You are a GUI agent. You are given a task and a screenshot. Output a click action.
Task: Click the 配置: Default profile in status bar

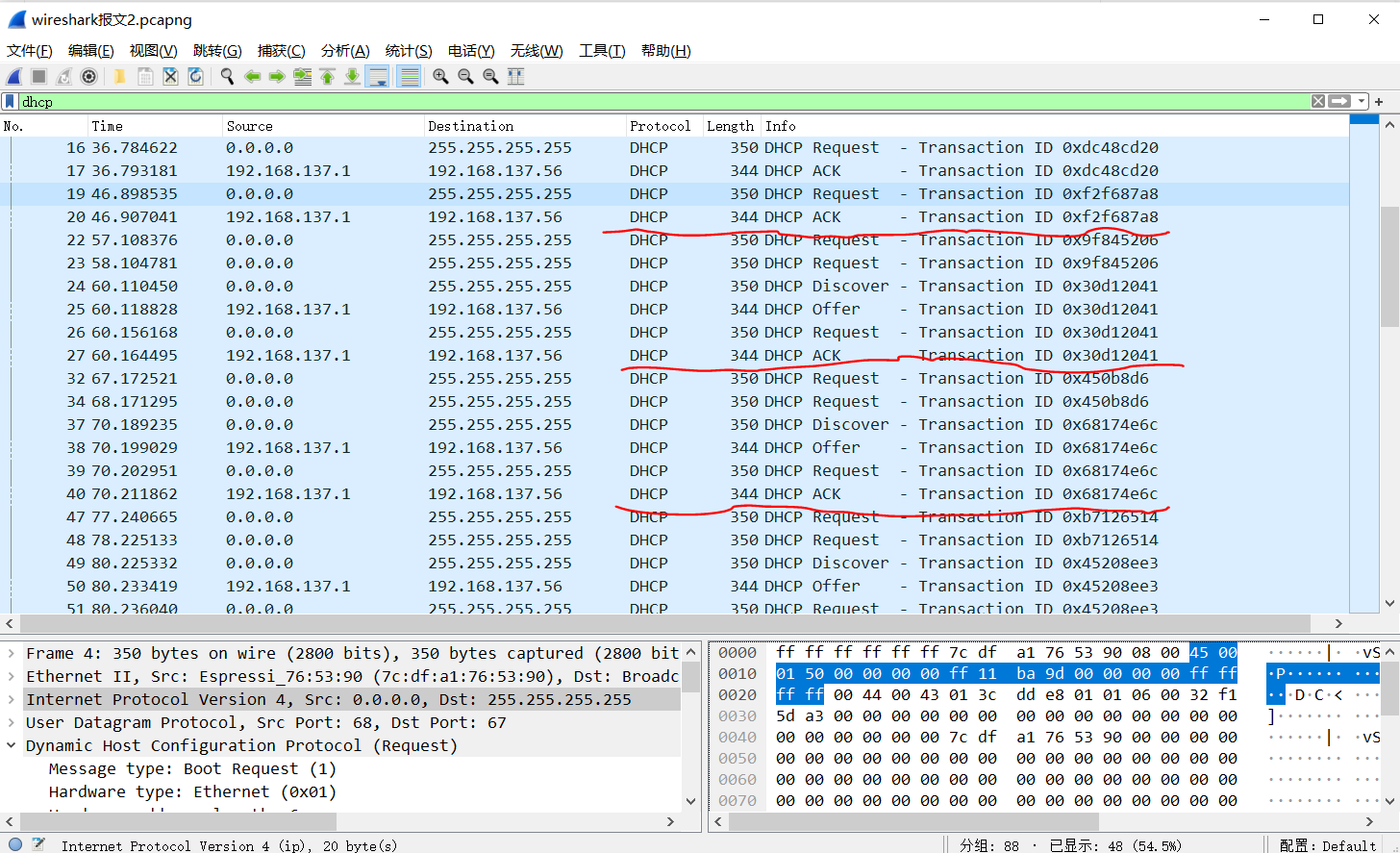click(1328, 846)
